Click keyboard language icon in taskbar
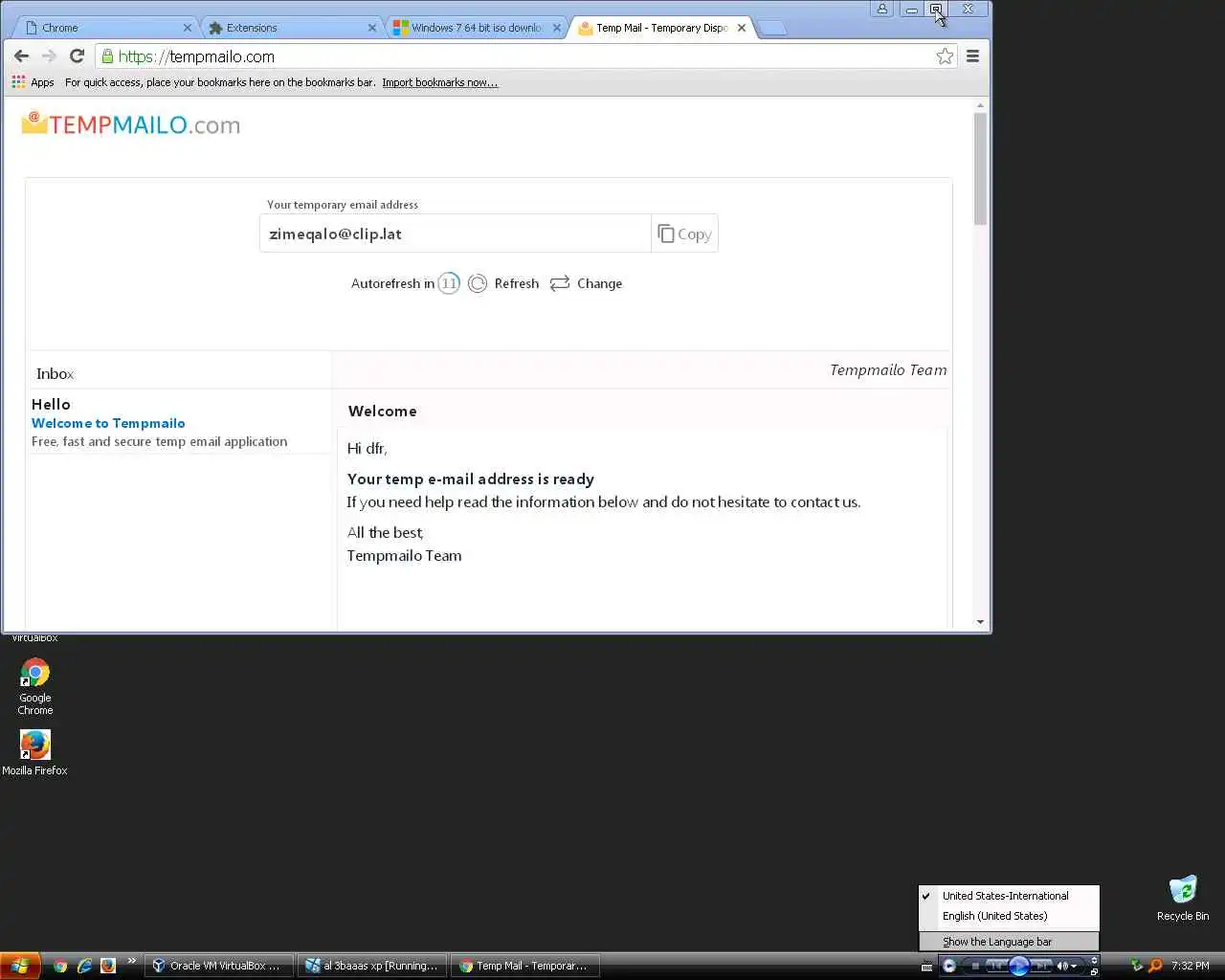 click(926, 967)
